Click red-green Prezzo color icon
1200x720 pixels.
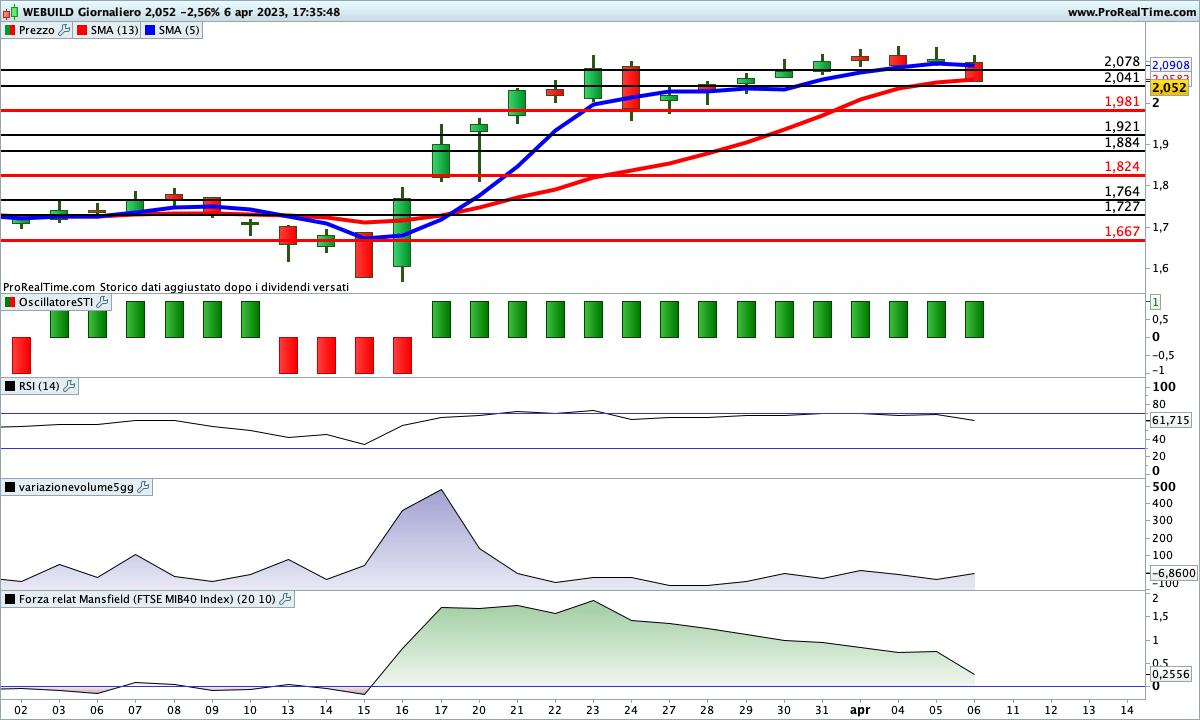[10, 30]
